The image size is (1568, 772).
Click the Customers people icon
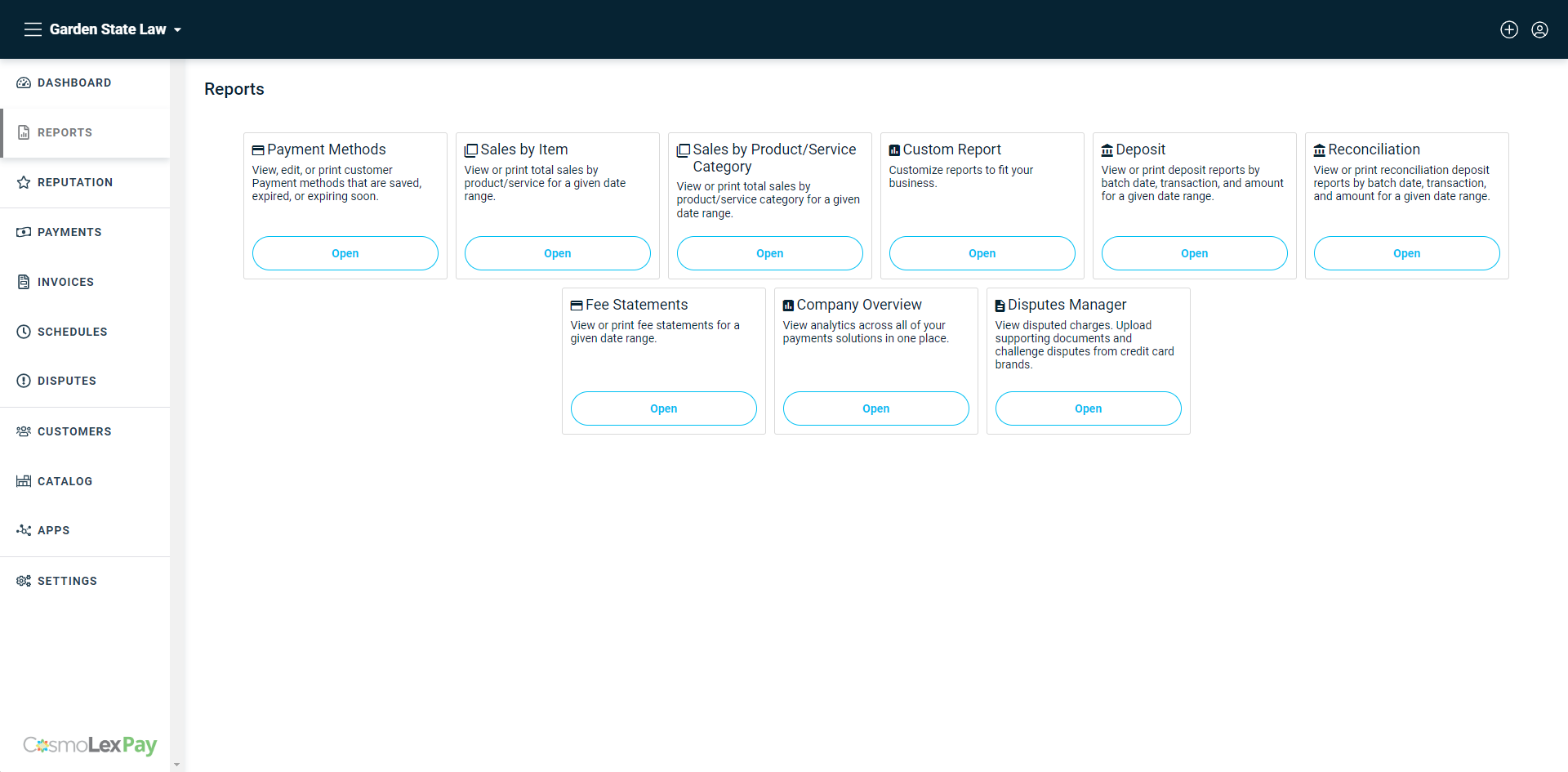[x=24, y=431]
